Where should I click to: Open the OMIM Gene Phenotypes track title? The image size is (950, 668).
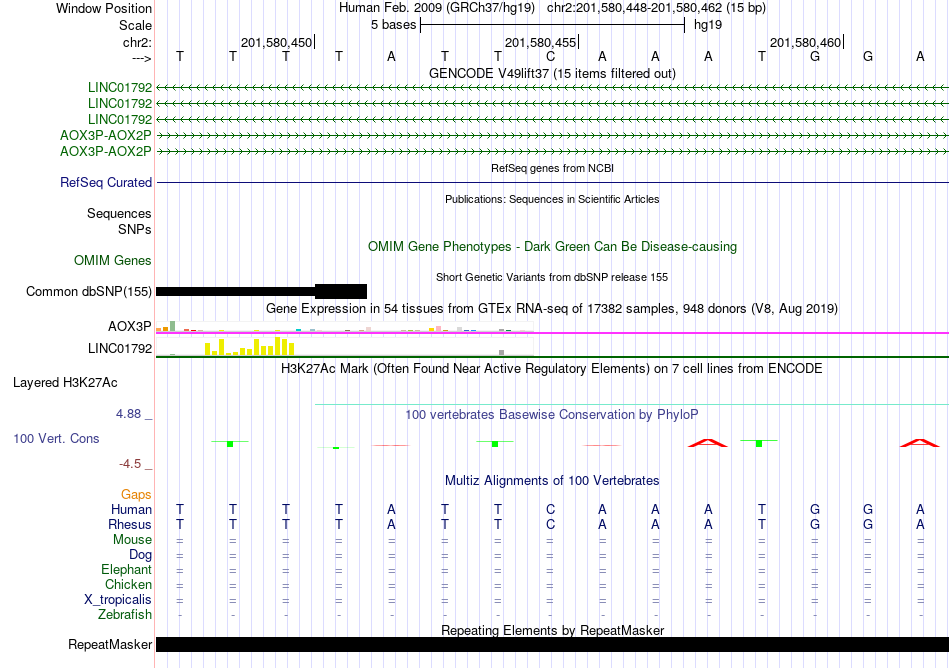(x=552, y=246)
